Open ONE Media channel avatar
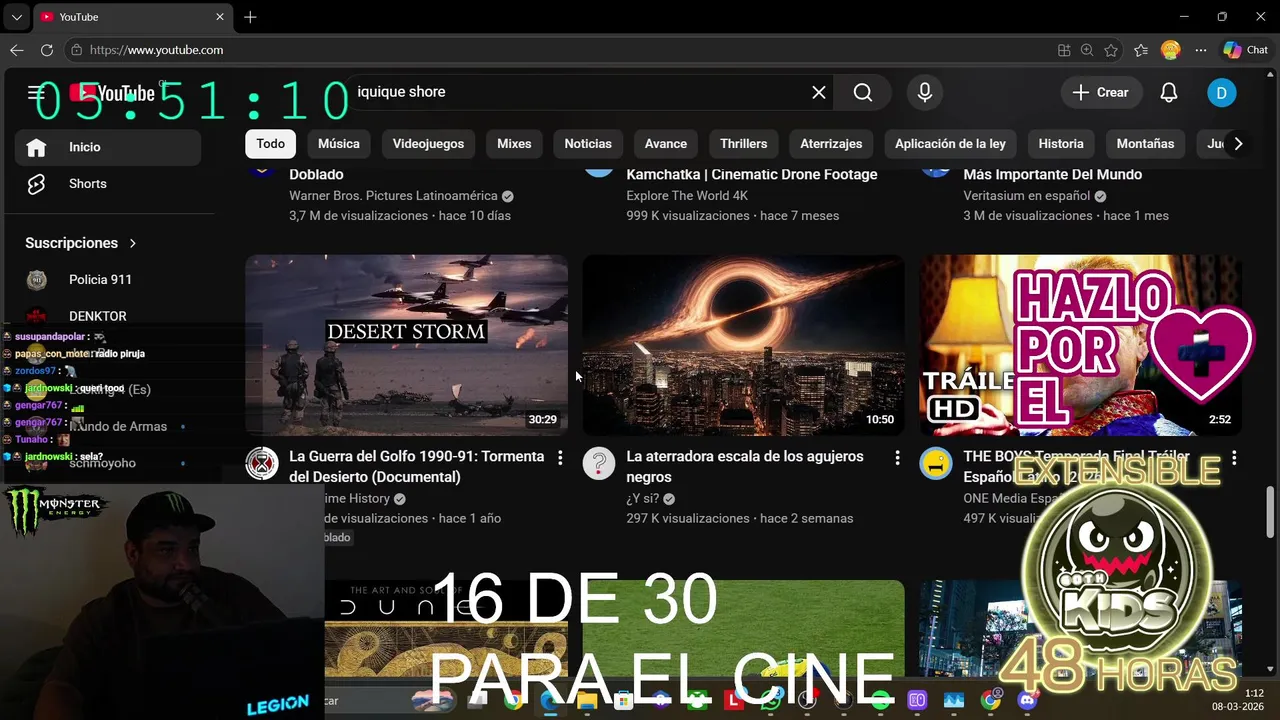 point(936,464)
